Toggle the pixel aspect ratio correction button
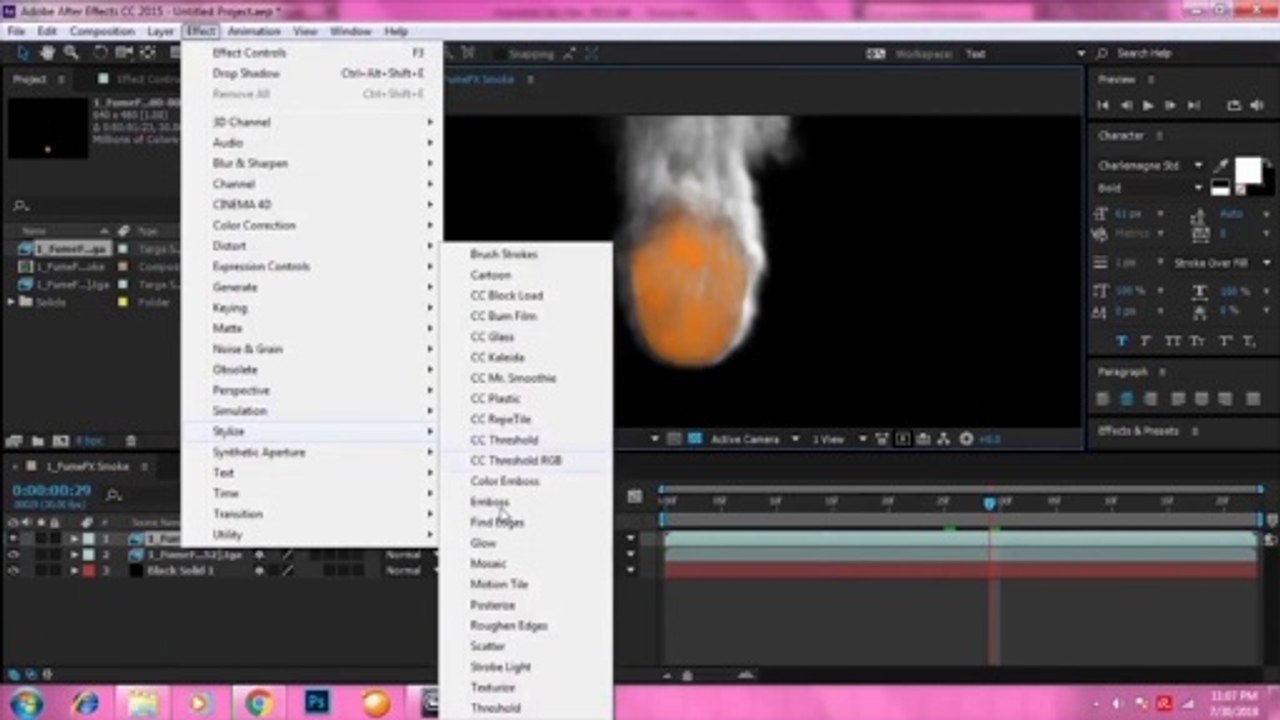The height and width of the screenshot is (720, 1280). 883,438
